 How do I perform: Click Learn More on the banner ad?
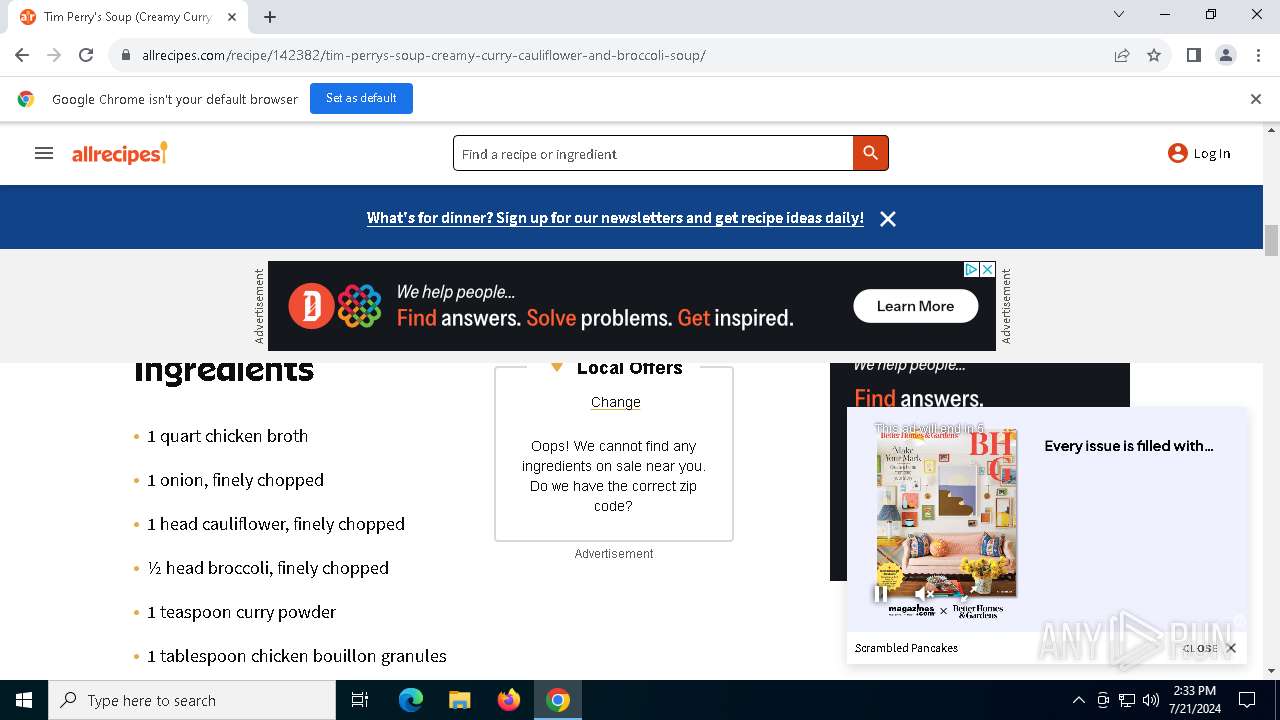click(x=915, y=306)
